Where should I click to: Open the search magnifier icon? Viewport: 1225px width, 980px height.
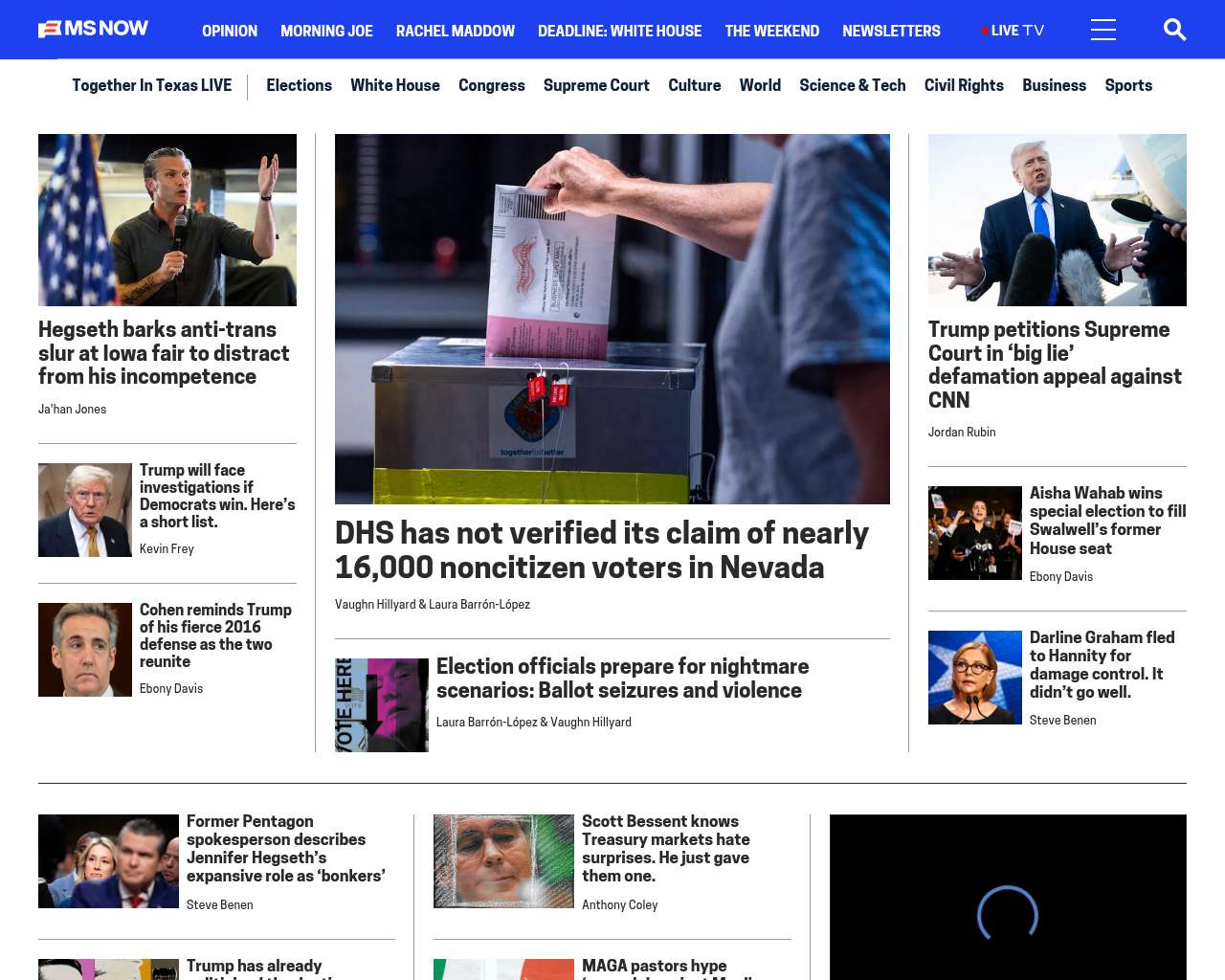click(x=1174, y=30)
